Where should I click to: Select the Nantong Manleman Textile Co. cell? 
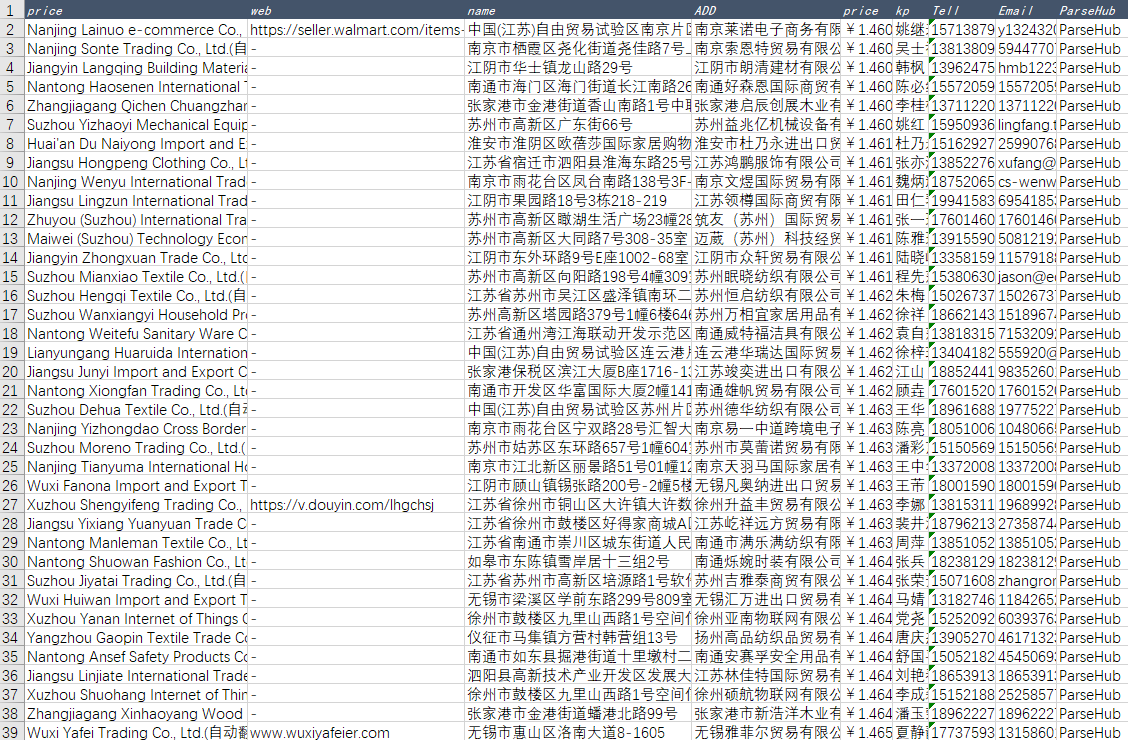point(136,542)
